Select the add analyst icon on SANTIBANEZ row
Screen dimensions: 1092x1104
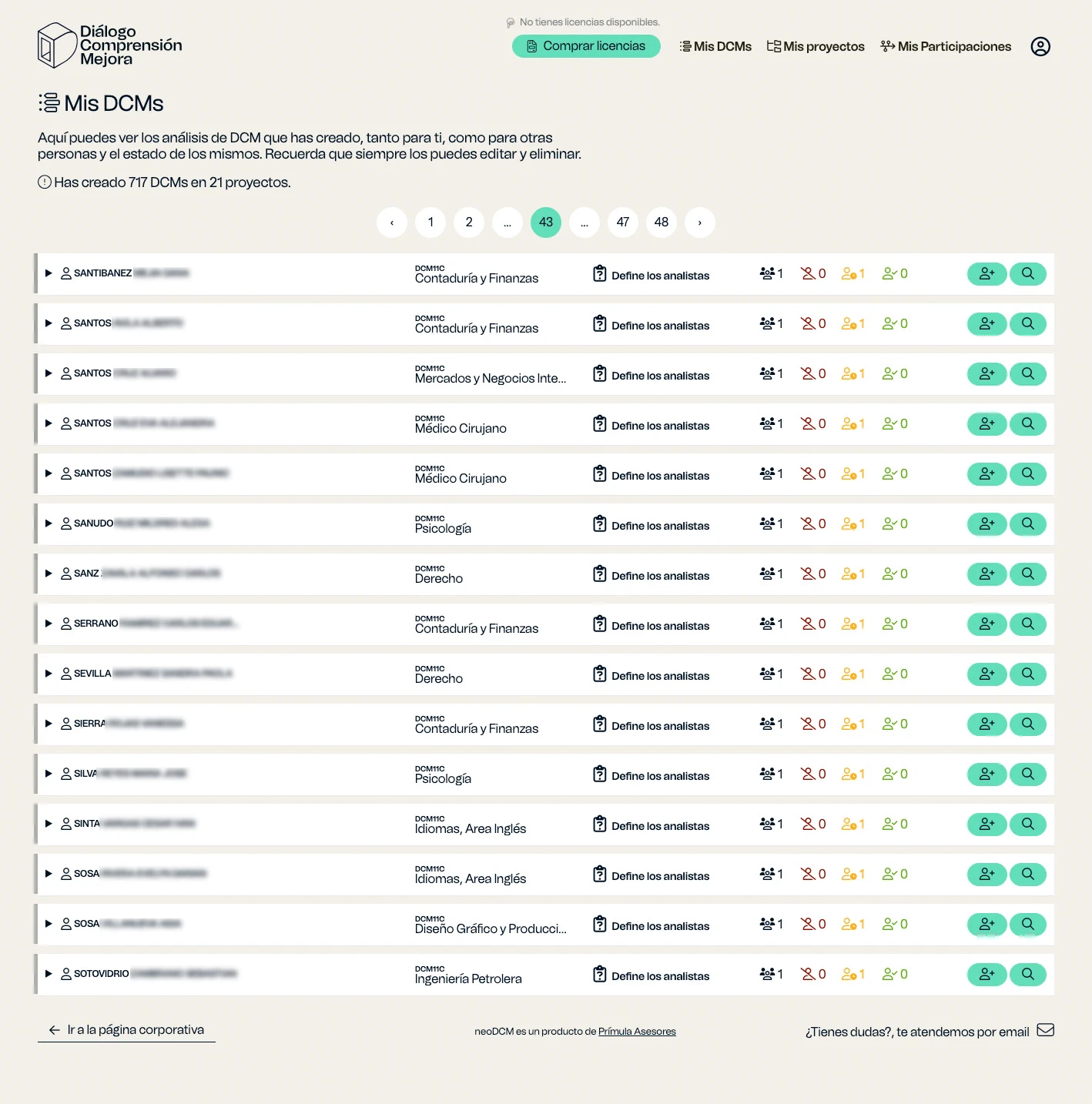coord(986,273)
